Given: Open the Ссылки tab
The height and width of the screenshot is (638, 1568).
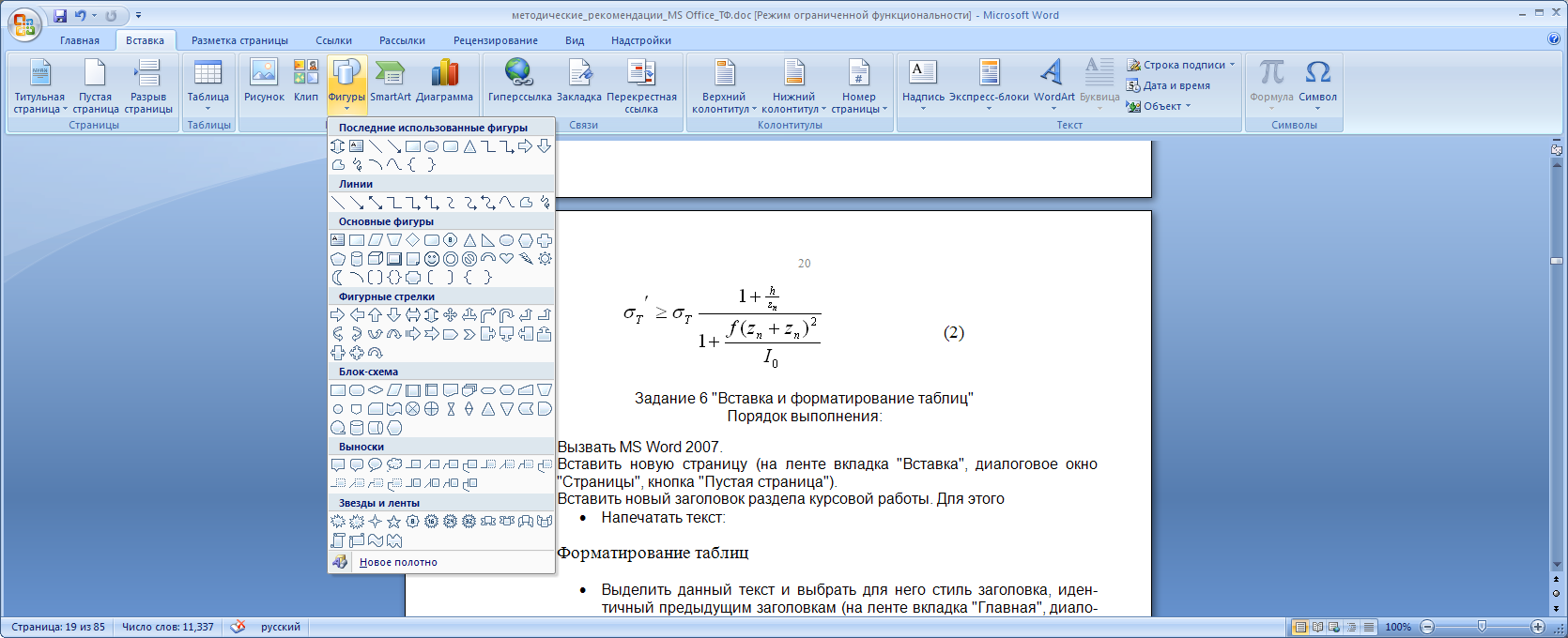Looking at the screenshot, I should click(x=333, y=40).
